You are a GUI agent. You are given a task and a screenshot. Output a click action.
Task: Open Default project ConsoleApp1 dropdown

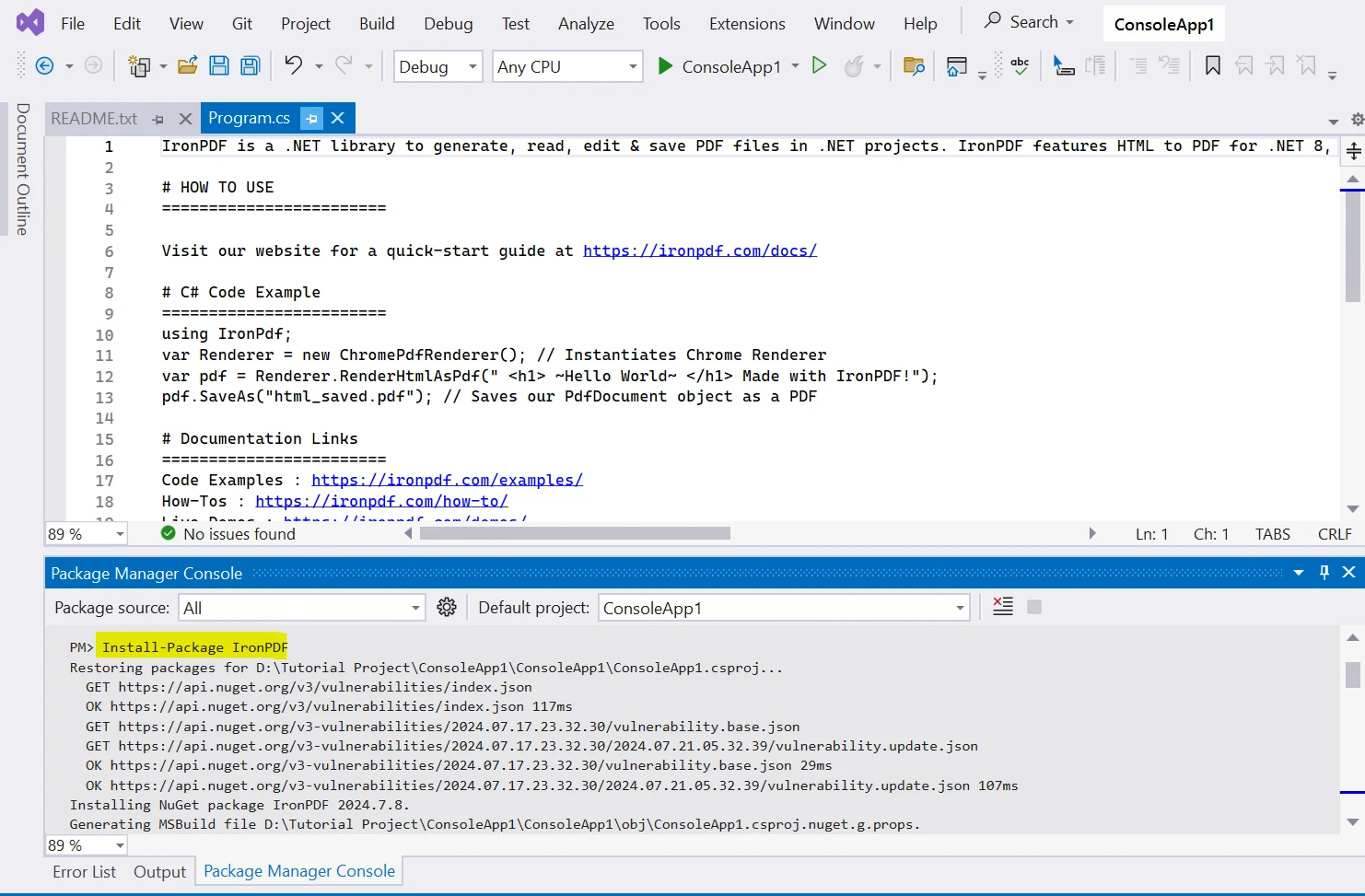click(x=784, y=608)
